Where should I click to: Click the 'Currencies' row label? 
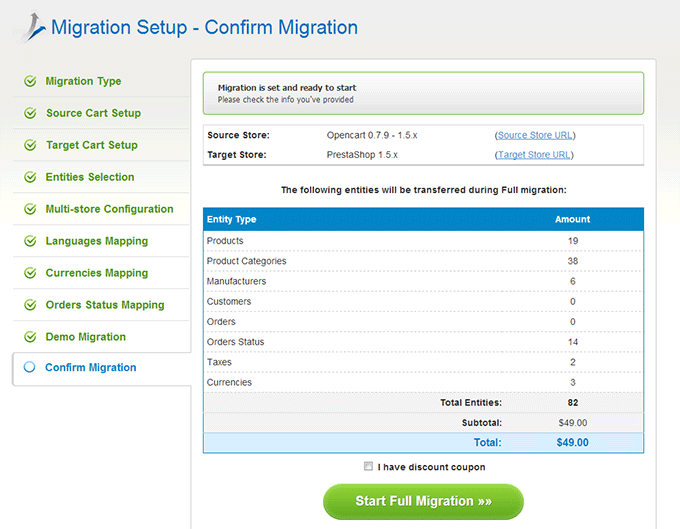229,382
